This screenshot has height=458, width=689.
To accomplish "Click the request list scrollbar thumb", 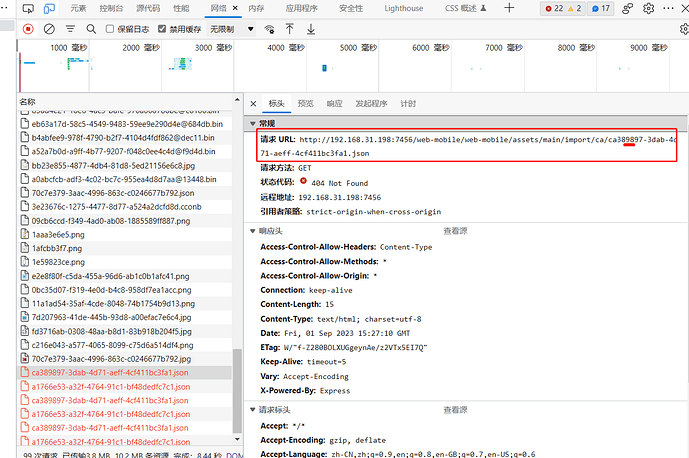I will pos(237,391).
